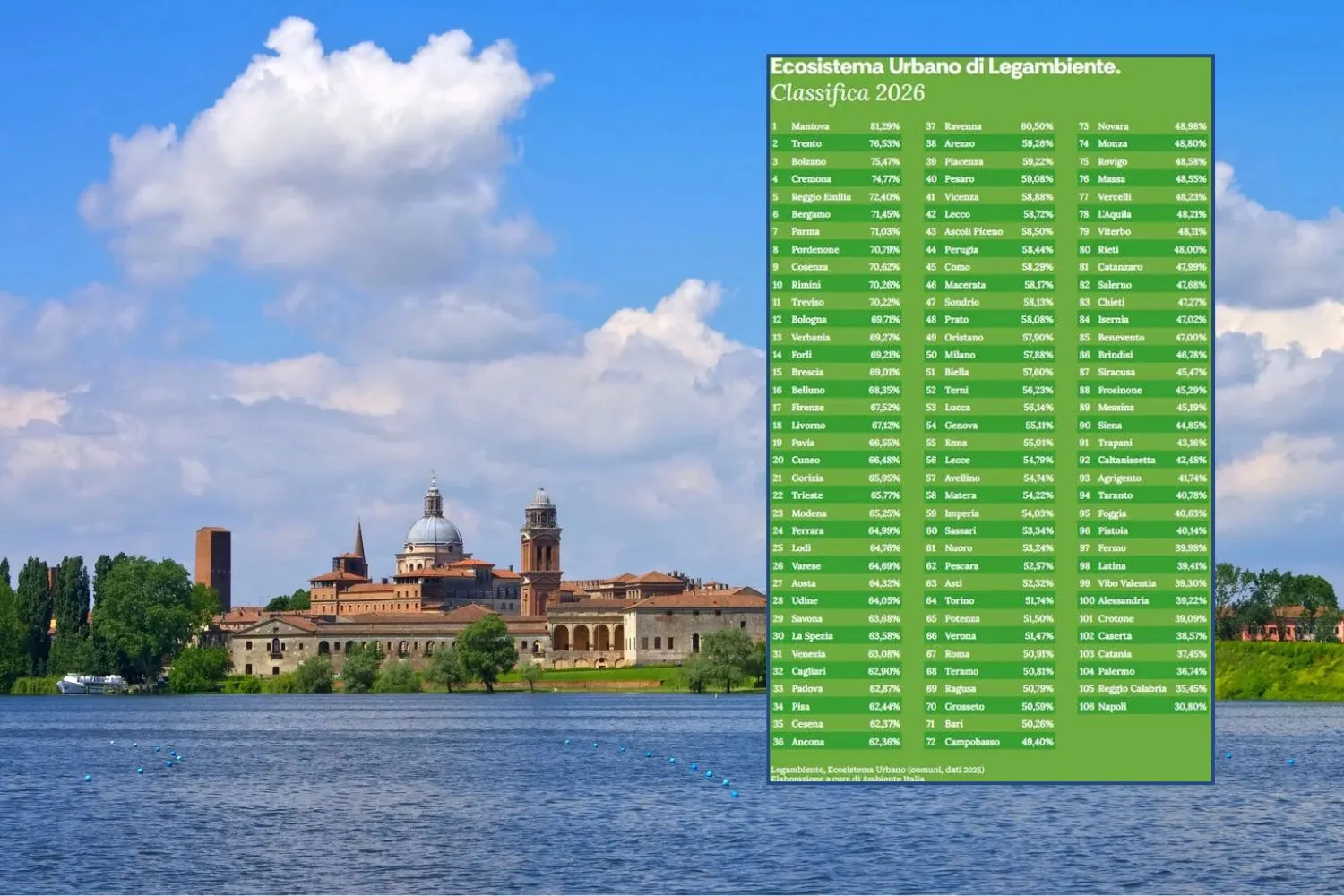Click the "Novara" entry at rank 73
The height and width of the screenshot is (896, 1344).
1113,126
